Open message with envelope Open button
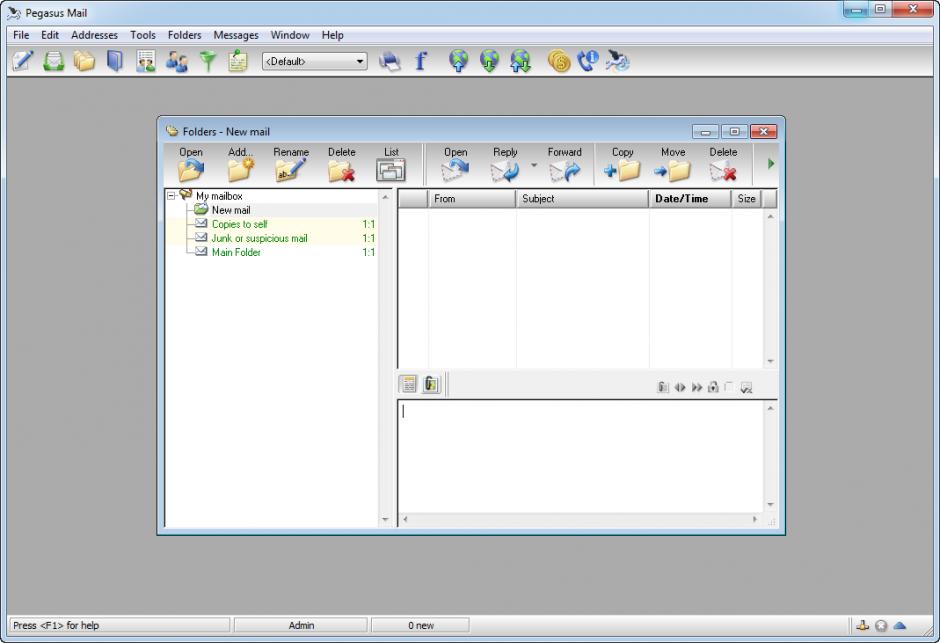This screenshot has height=643, width=940. (x=455, y=164)
